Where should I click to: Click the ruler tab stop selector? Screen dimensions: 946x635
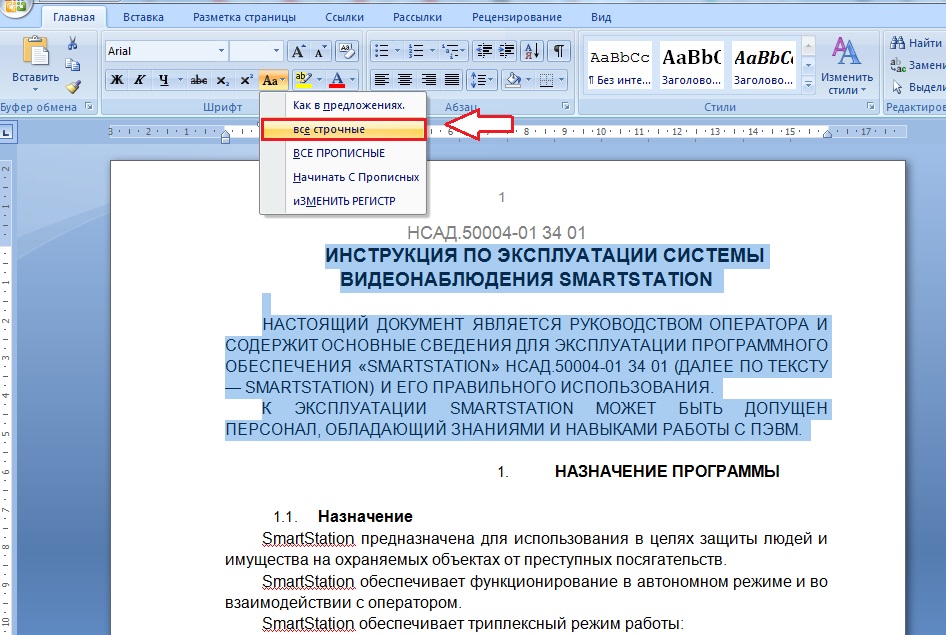(x=7, y=132)
